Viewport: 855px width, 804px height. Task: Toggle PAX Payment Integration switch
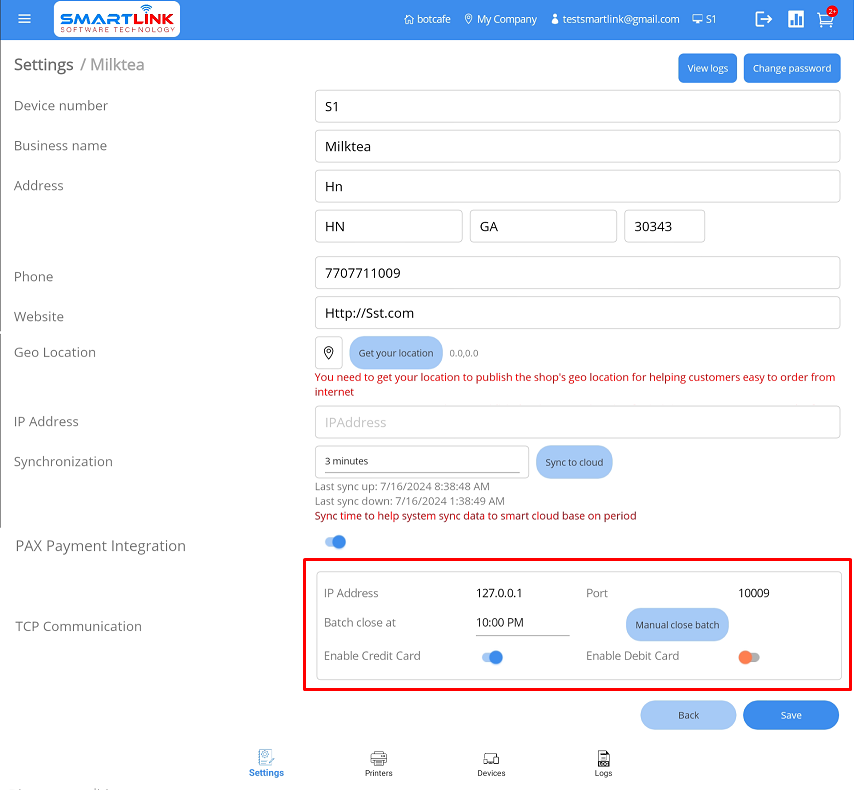tap(336, 542)
